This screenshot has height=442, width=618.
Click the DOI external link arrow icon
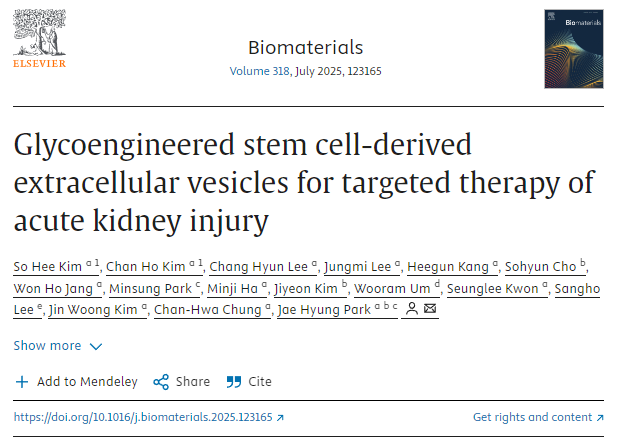click(280, 417)
